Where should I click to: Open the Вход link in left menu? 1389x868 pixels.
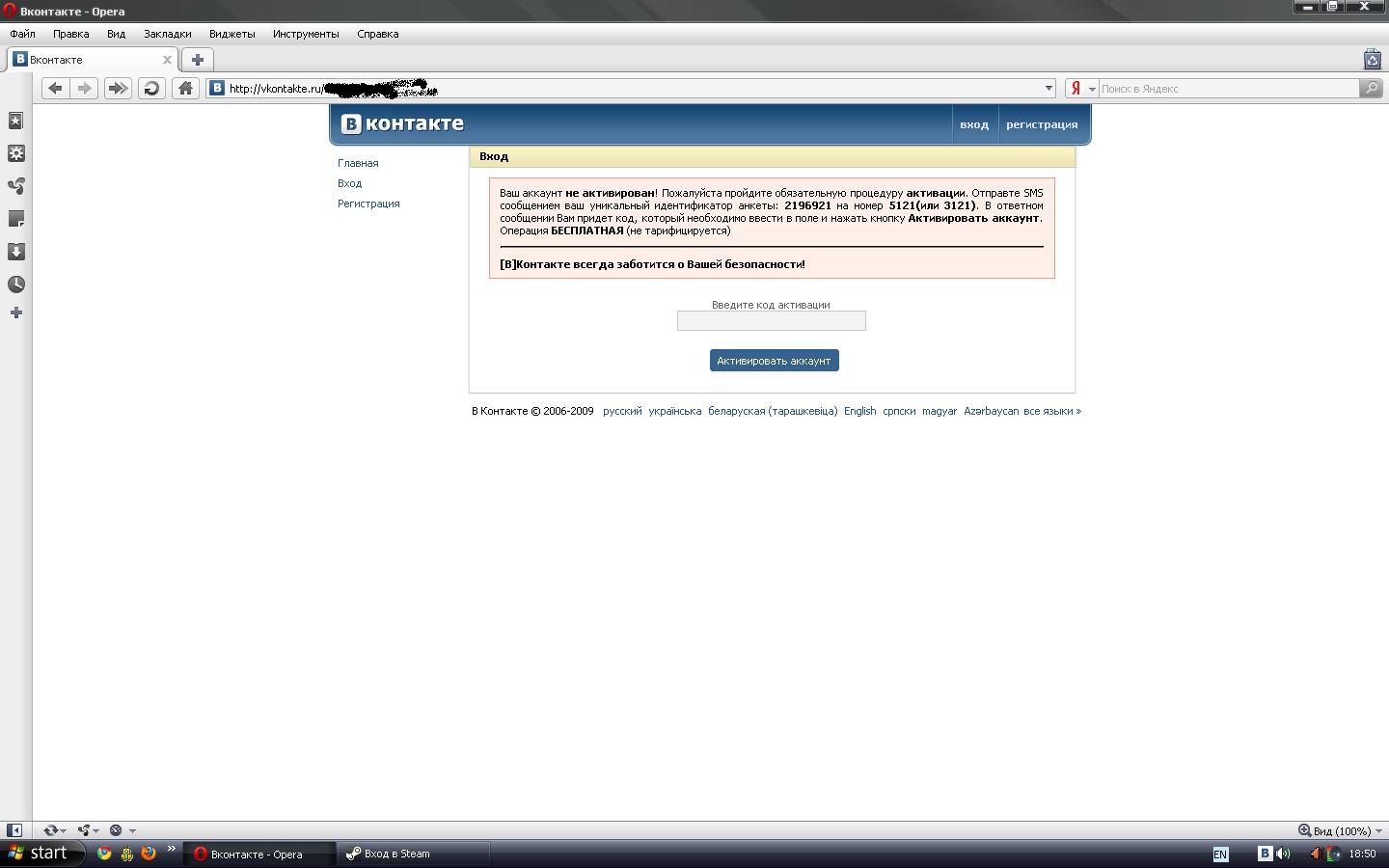[350, 183]
